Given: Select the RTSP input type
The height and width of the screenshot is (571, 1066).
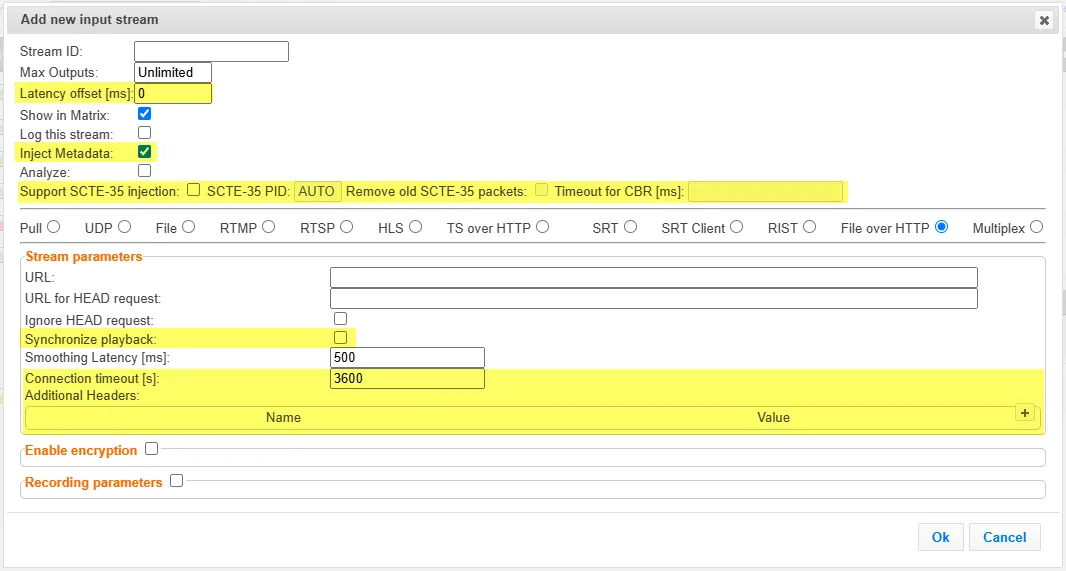Looking at the screenshot, I should pos(347,226).
